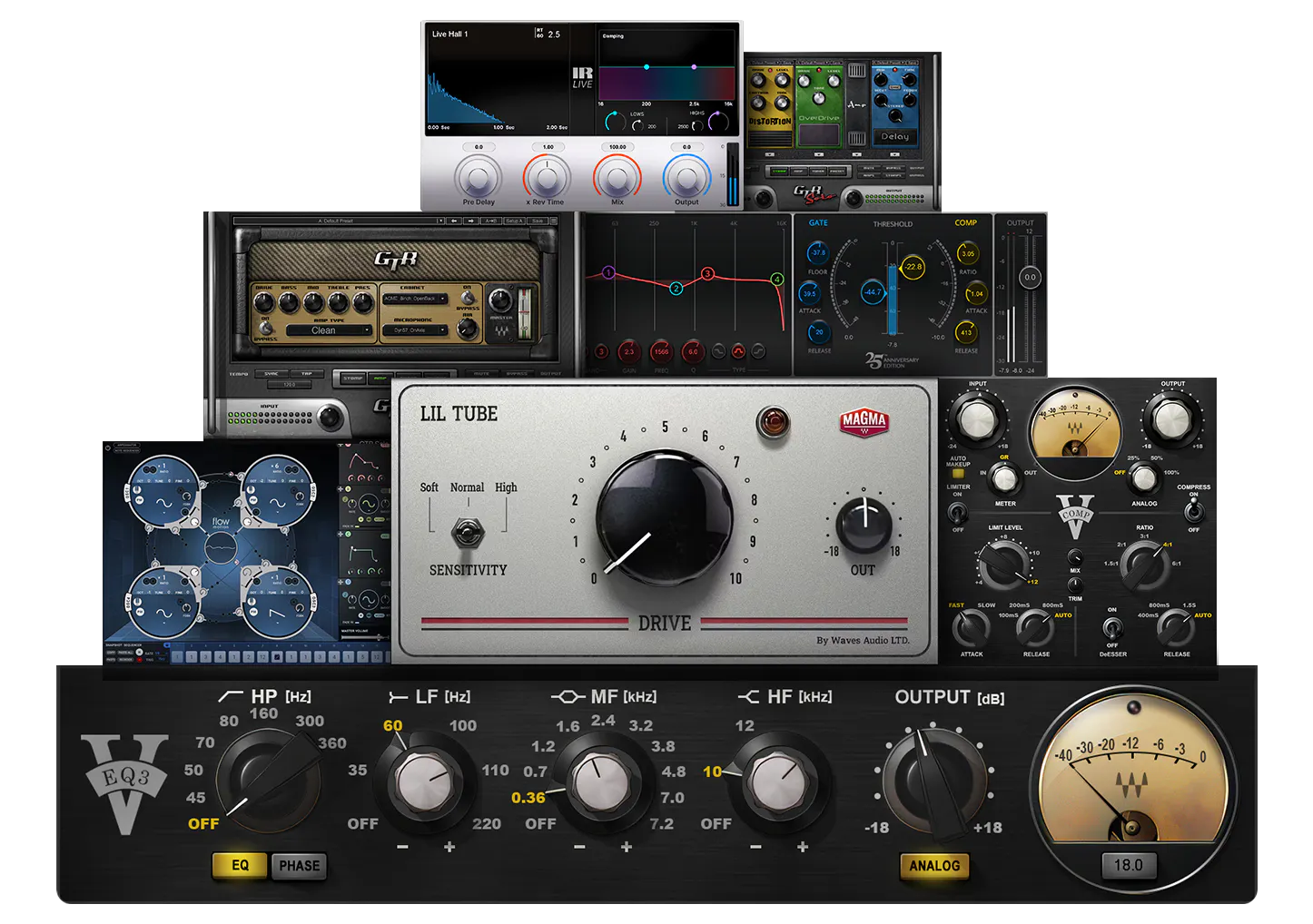
Task: Open the CABINET ACME Brich OpenBack dropdown
Action: 416,299
